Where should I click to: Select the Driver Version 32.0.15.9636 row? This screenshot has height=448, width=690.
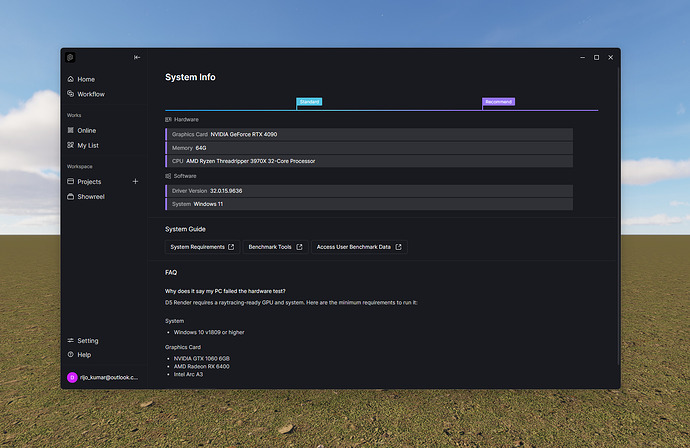click(x=369, y=191)
